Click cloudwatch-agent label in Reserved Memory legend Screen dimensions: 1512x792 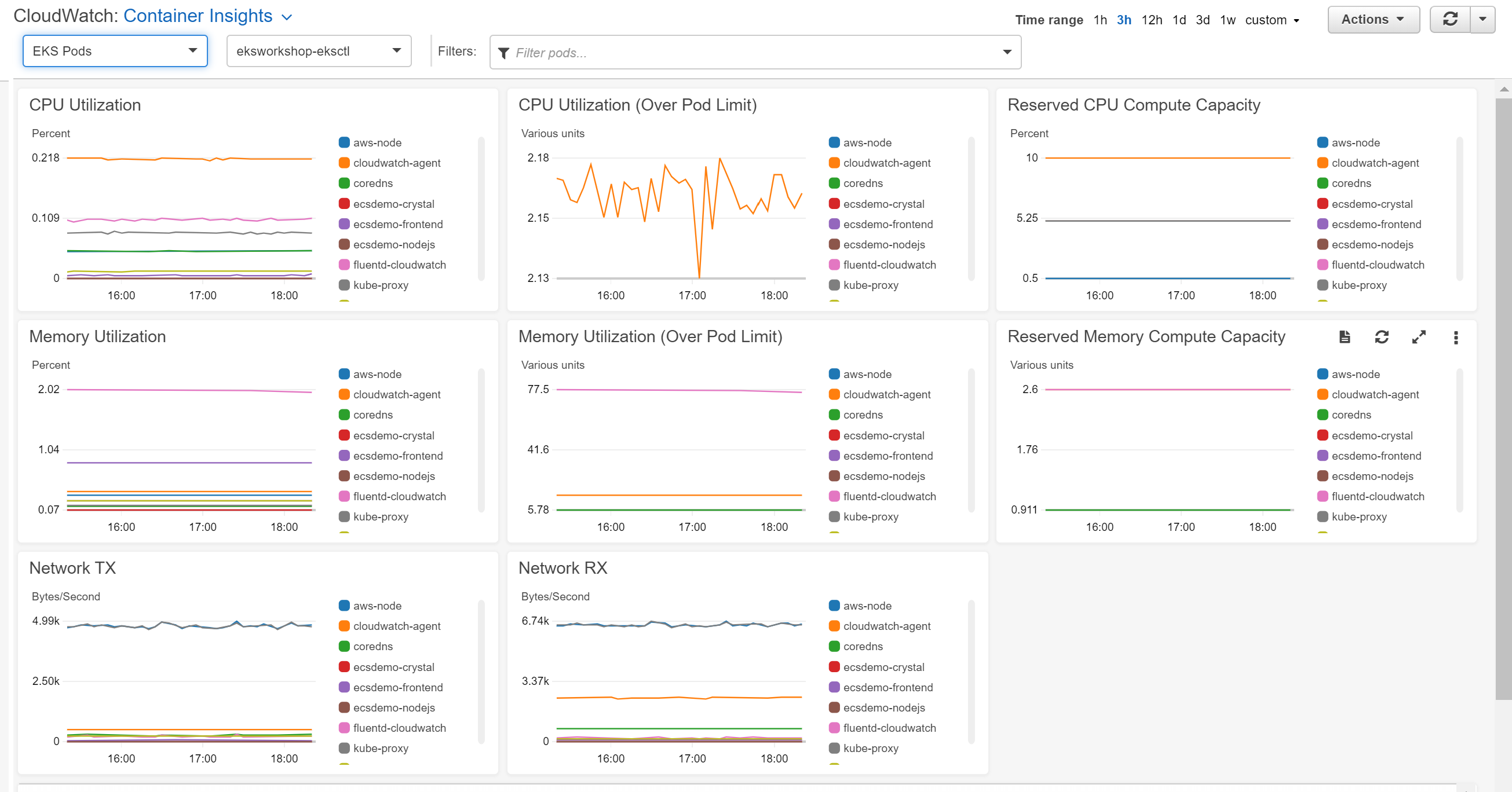(1375, 395)
